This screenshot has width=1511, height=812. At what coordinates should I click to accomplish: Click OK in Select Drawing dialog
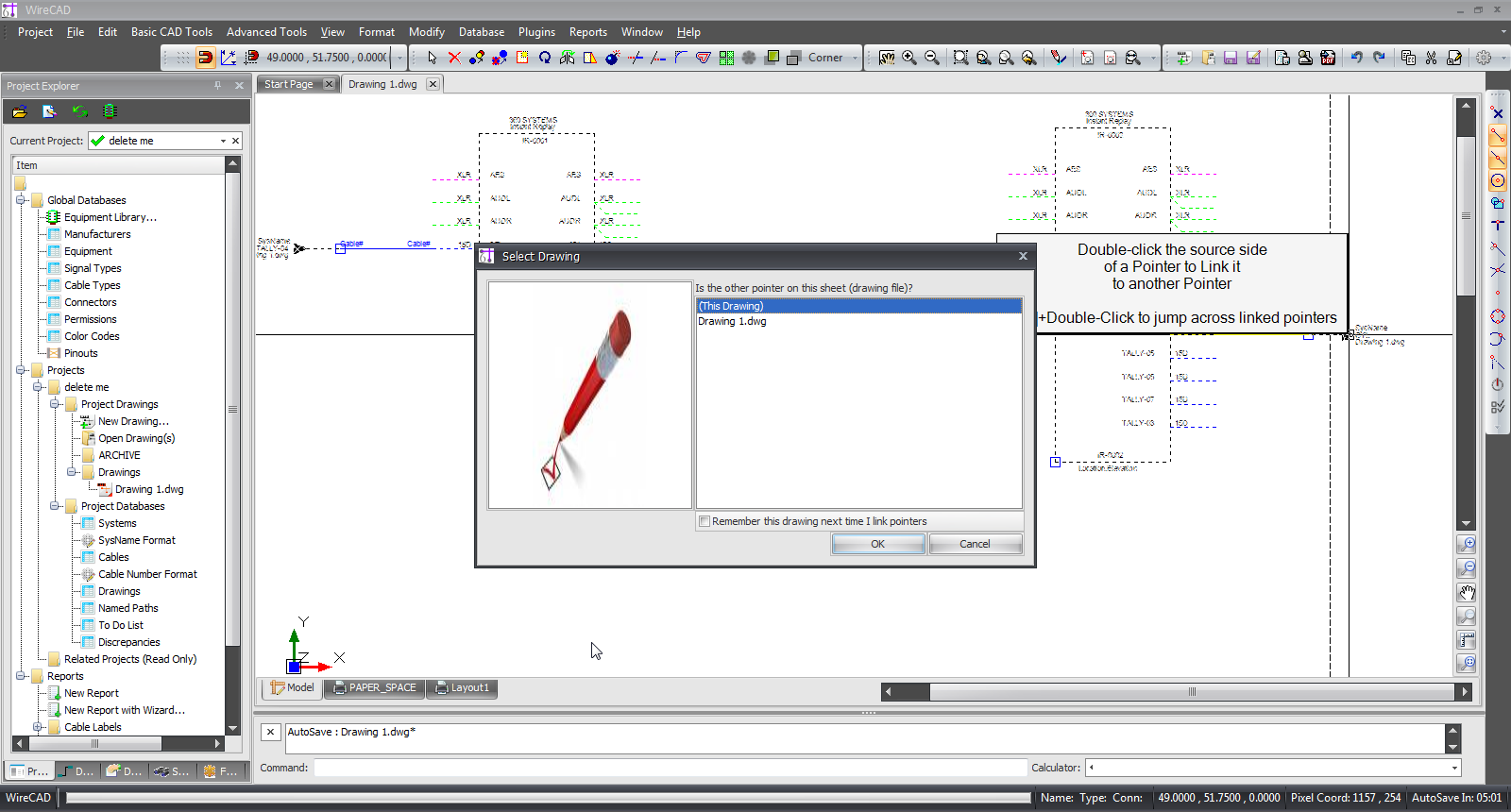[x=878, y=544]
